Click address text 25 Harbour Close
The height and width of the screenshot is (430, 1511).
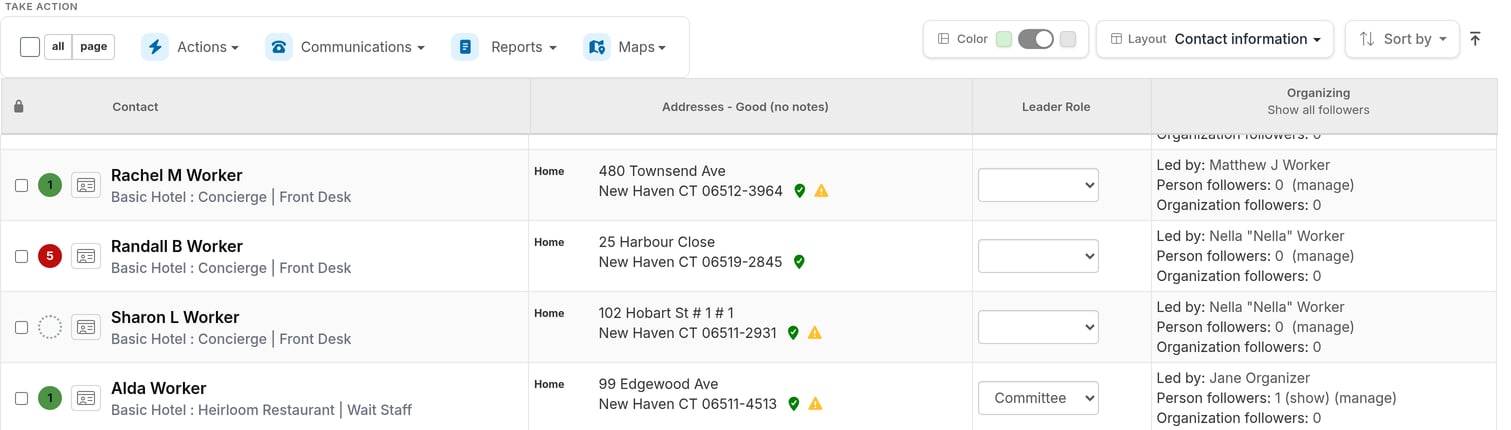tap(657, 242)
